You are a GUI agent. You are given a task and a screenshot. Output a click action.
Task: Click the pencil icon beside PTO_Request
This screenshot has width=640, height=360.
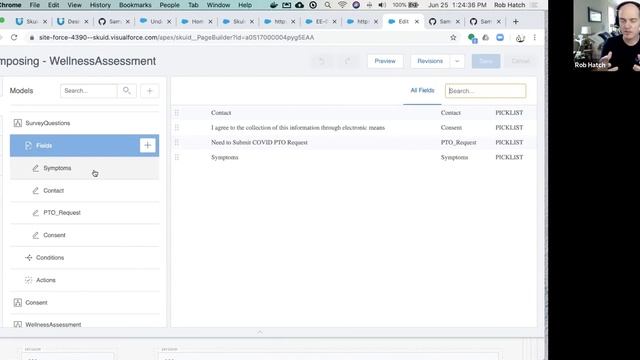coord(36,213)
